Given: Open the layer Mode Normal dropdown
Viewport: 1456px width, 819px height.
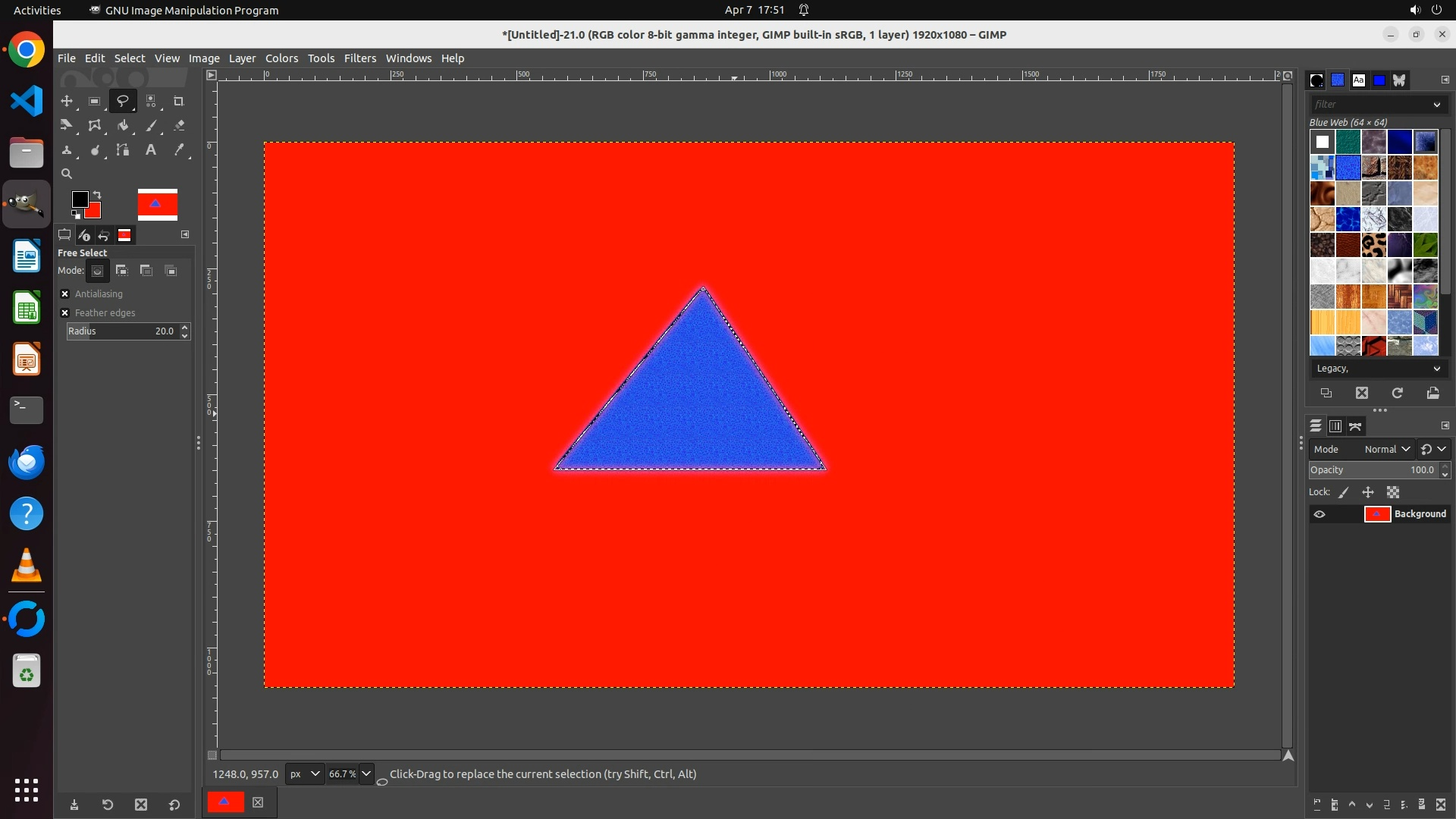Looking at the screenshot, I should click(1386, 450).
